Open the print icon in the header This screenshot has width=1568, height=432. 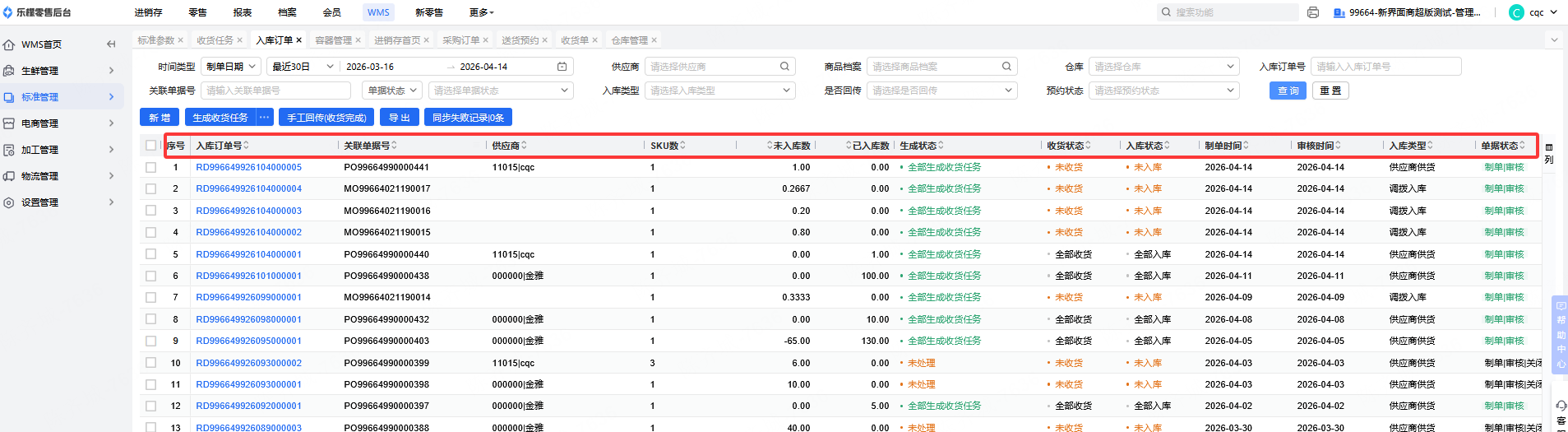(1313, 12)
